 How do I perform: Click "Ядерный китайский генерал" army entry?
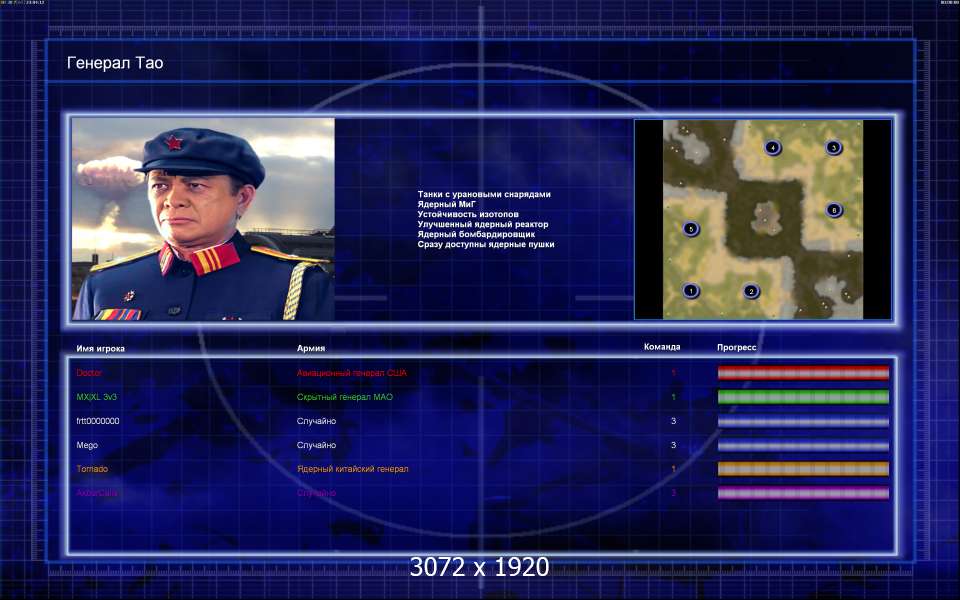click(353, 469)
